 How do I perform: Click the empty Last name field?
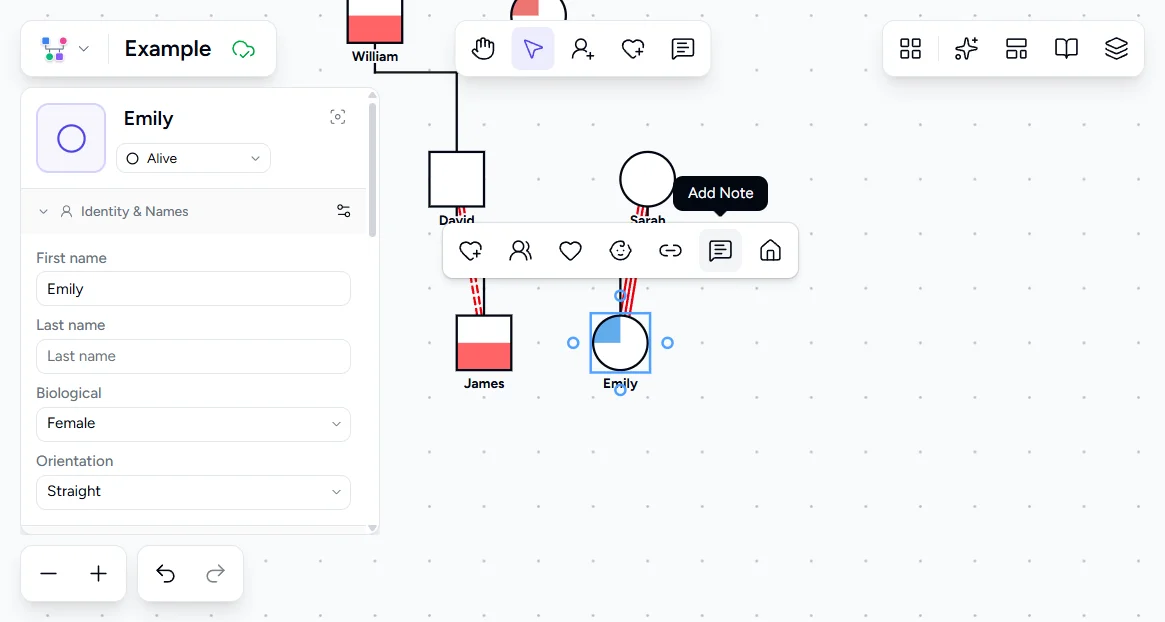[x=193, y=356]
